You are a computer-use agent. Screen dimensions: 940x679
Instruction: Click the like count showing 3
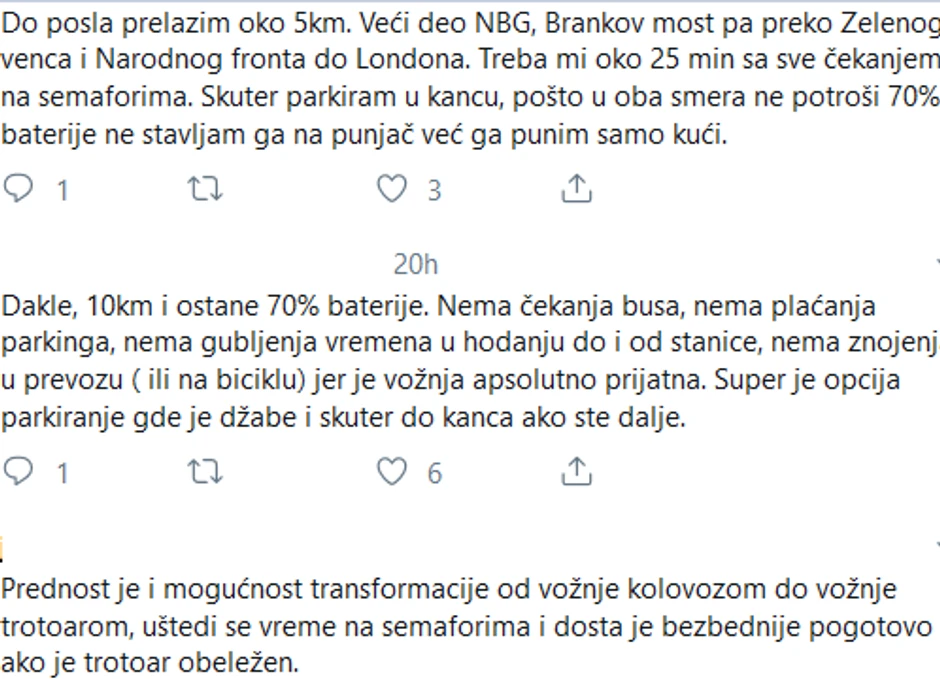point(434,190)
